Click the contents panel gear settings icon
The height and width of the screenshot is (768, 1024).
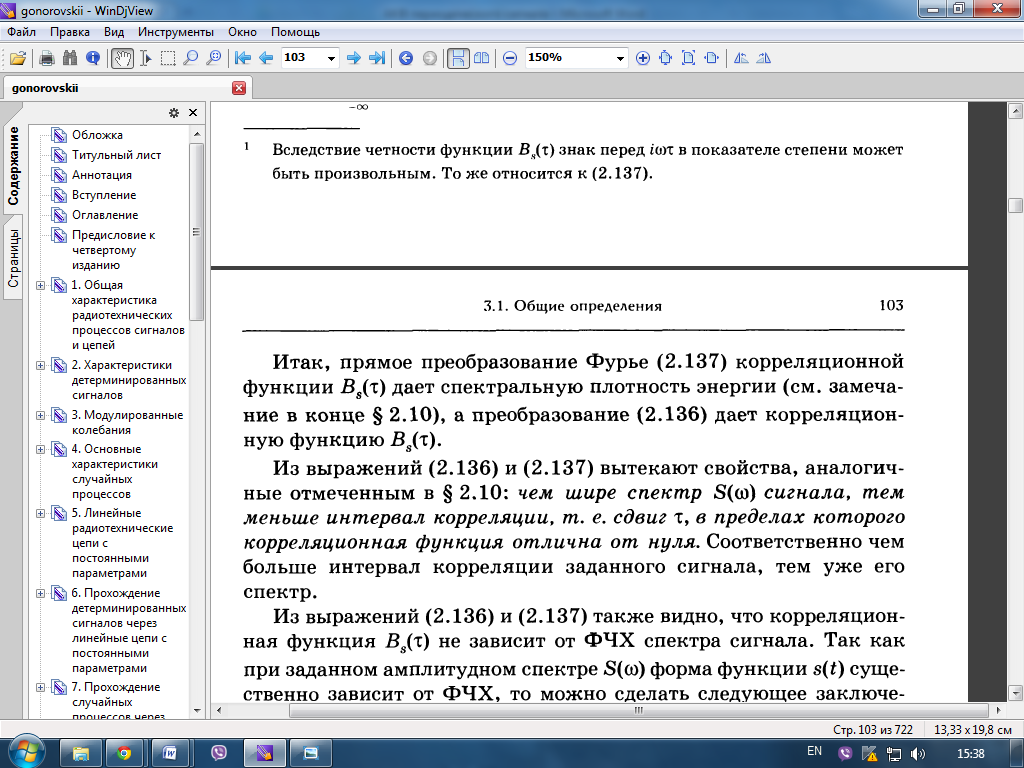pyautogui.click(x=174, y=113)
